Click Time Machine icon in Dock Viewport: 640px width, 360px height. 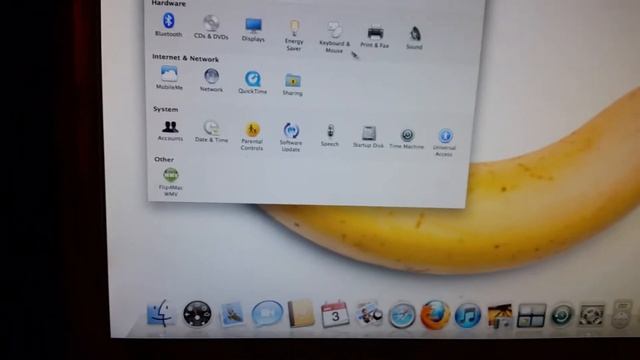point(562,316)
